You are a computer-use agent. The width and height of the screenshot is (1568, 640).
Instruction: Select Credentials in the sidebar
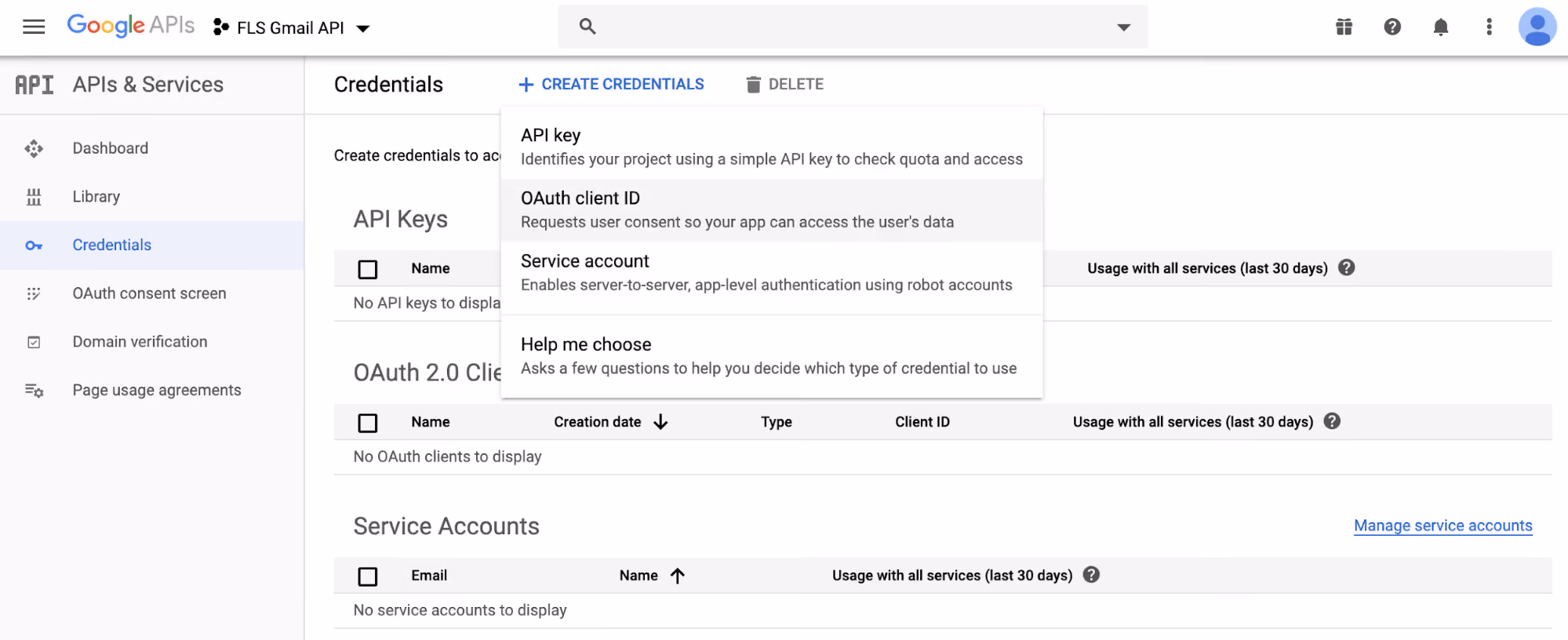152,245
